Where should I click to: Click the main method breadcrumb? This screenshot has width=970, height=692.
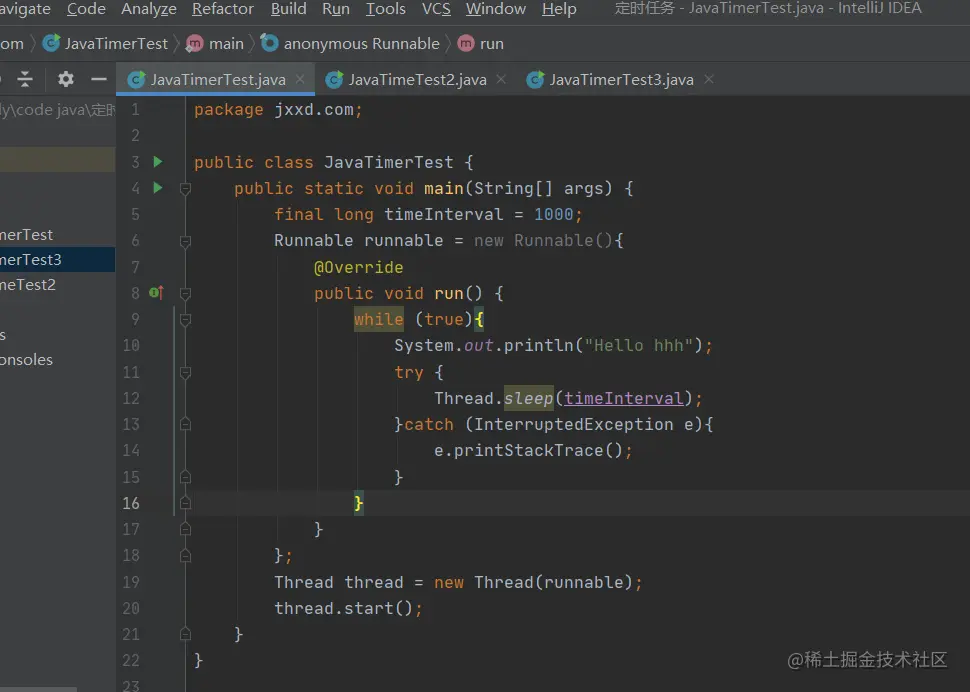point(226,44)
